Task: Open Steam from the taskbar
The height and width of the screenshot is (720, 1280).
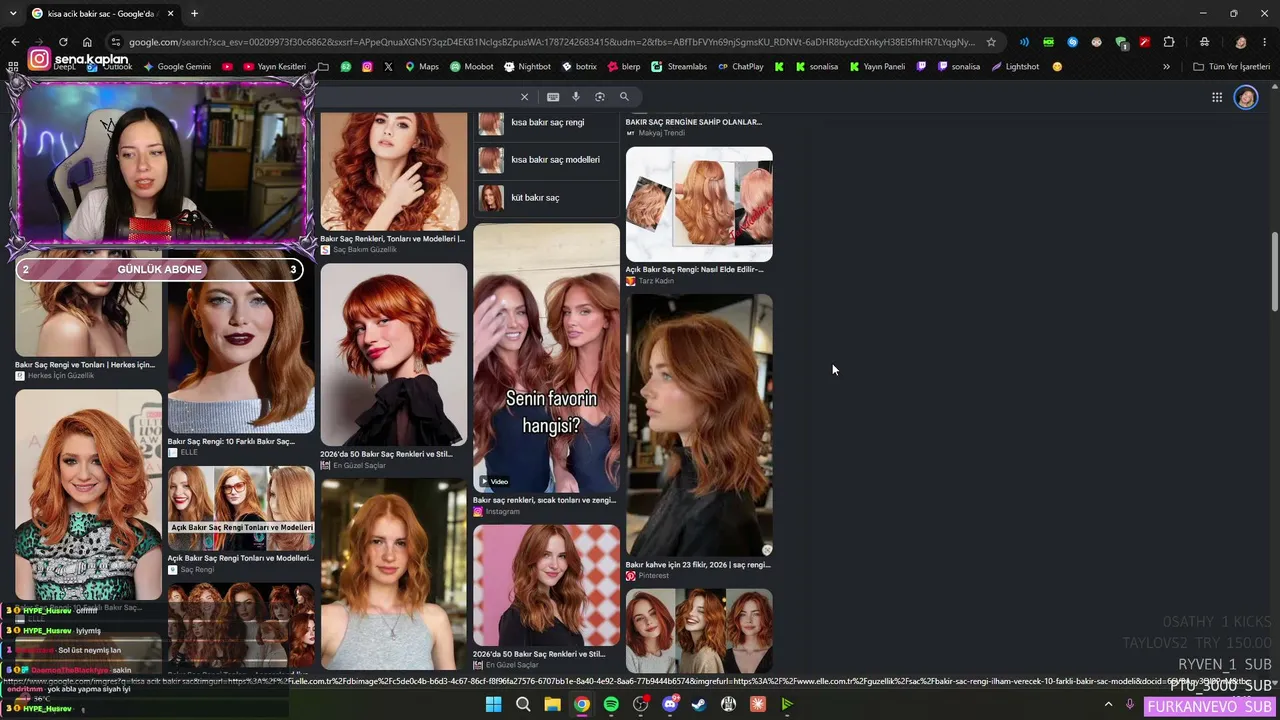Action: 699,704
